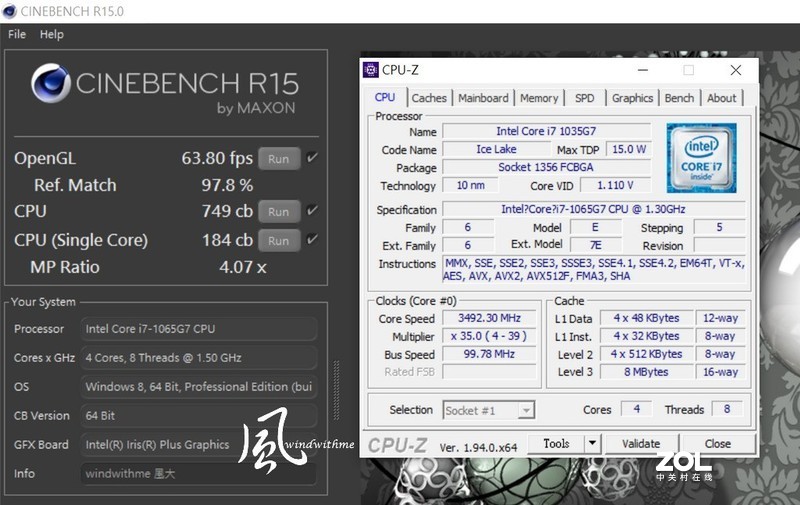The image size is (800, 505).
Task: Click the L1 Inst. value 4 x 32 KBytes
Action: [646, 336]
